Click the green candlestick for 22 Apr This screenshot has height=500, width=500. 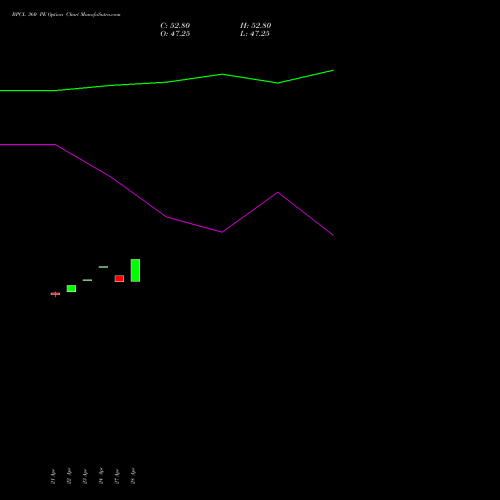pyautogui.click(x=71, y=289)
